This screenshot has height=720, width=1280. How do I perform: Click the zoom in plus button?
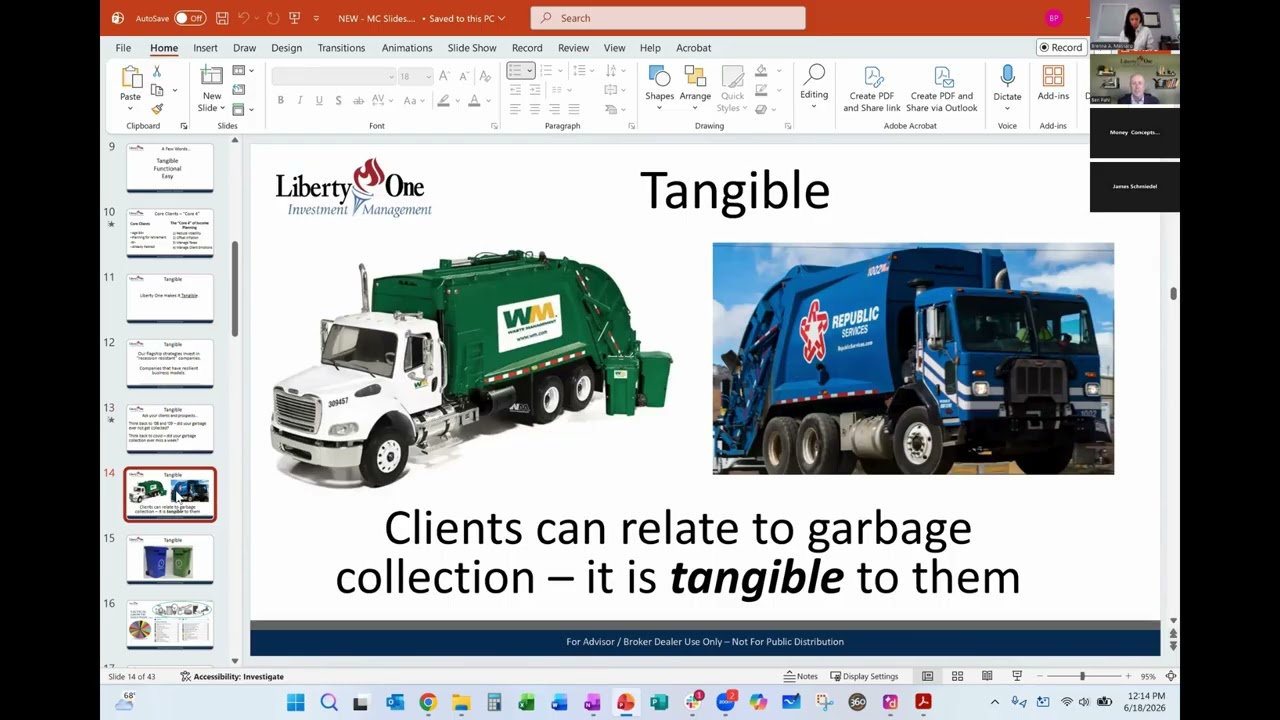tap(1128, 676)
